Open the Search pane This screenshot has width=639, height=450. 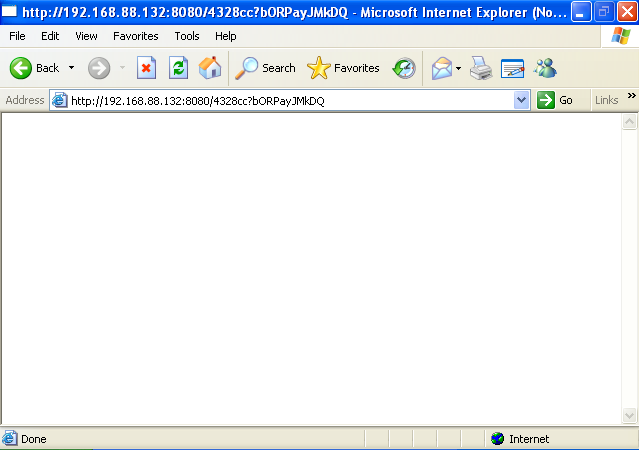[x=265, y=68]
